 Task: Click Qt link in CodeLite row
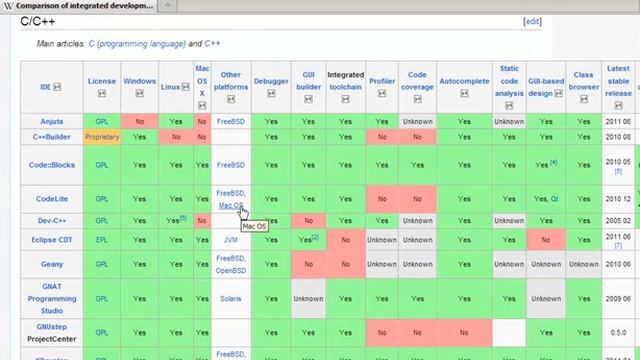tap(554, 199)
